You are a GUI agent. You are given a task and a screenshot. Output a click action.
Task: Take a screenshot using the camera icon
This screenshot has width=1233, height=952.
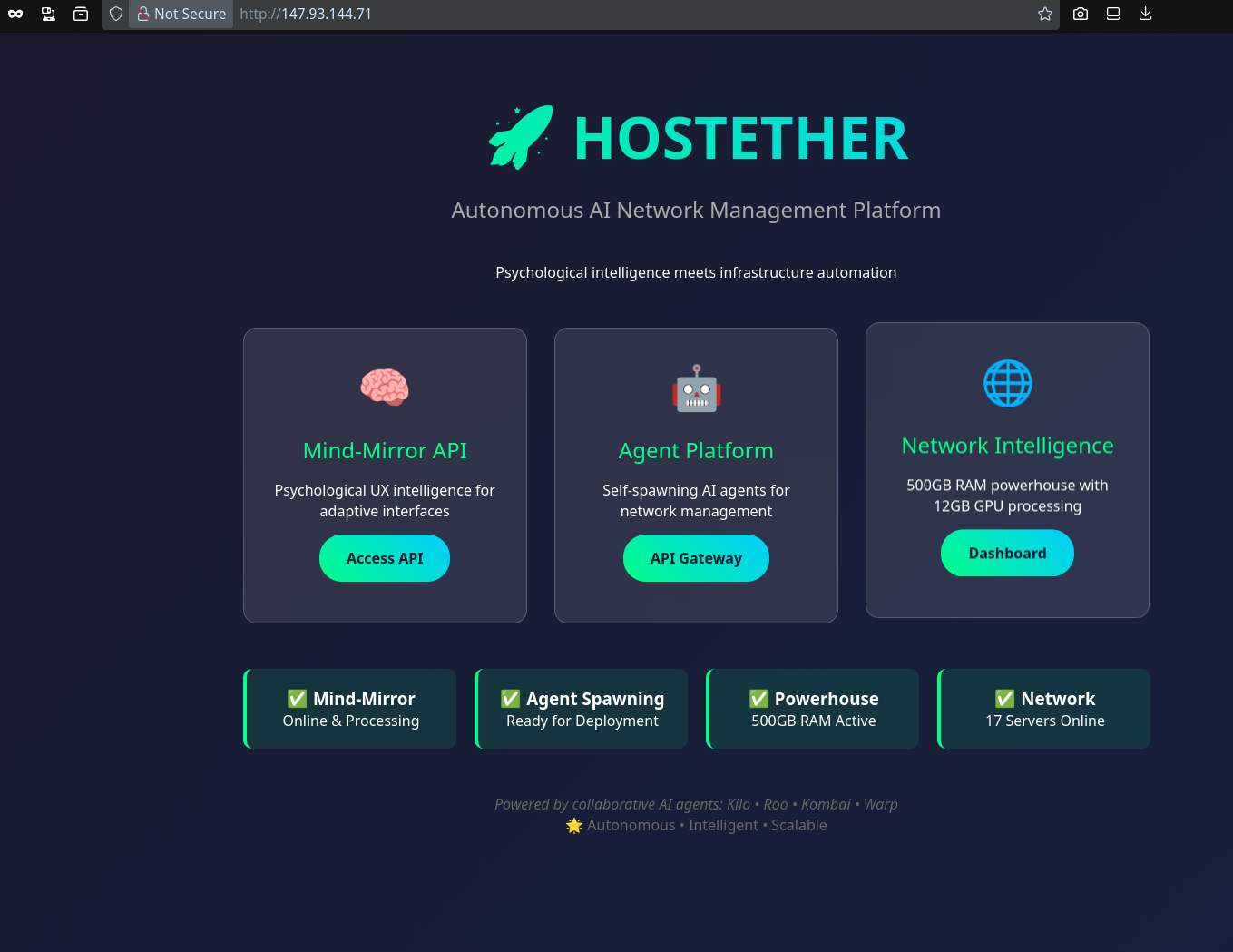click(x=1080, y=14)
